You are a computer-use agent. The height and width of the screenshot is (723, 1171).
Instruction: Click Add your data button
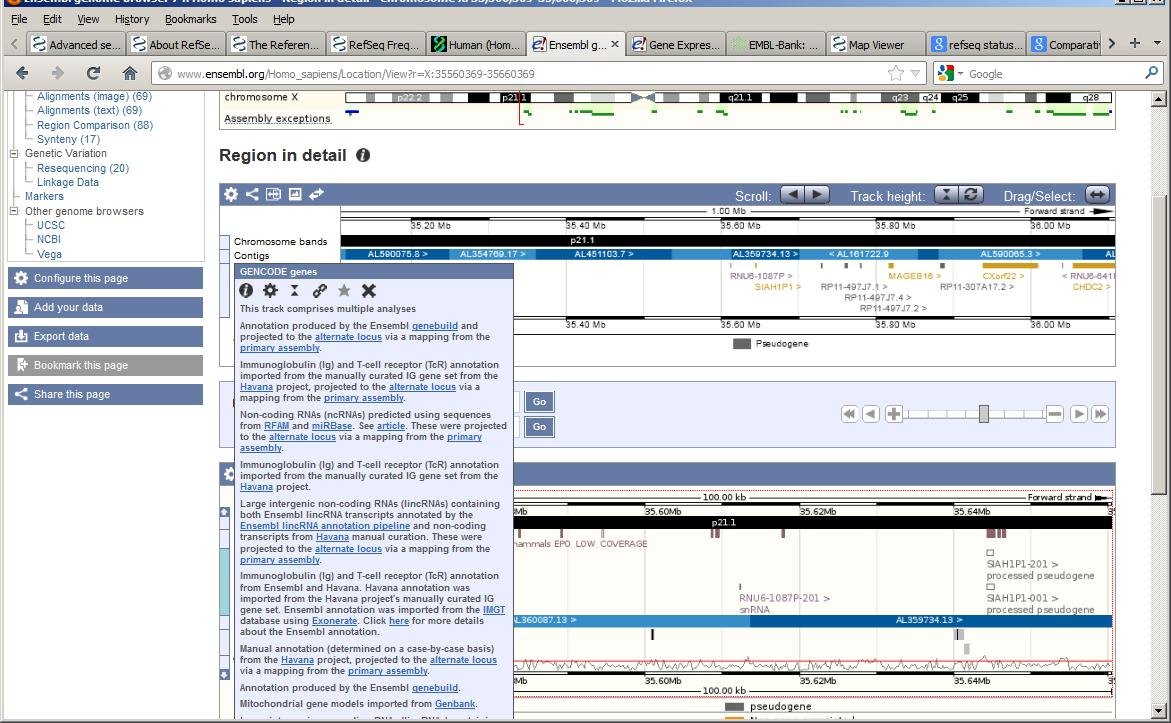coord(105,307)
